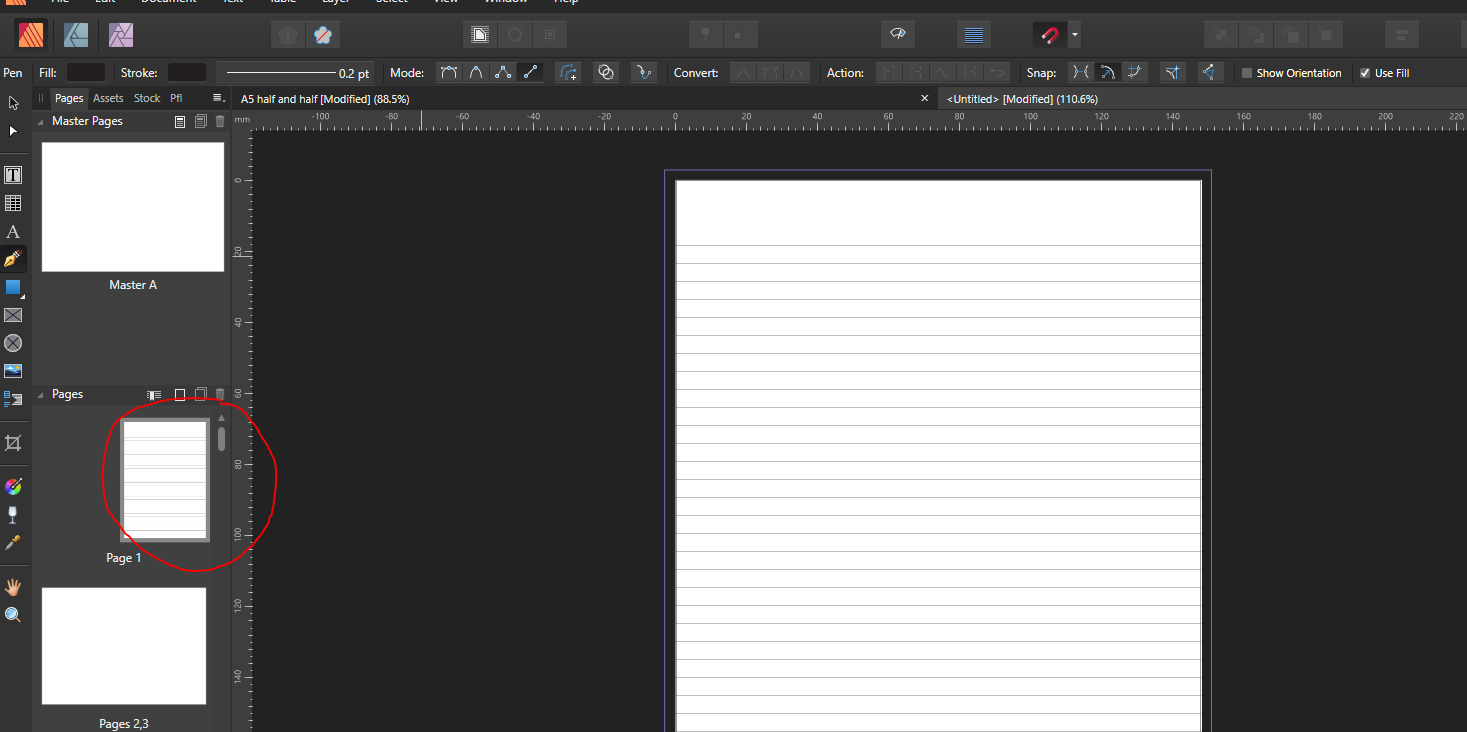
Task: Select the Transparency wine glass tool
Action: point(13,515)
